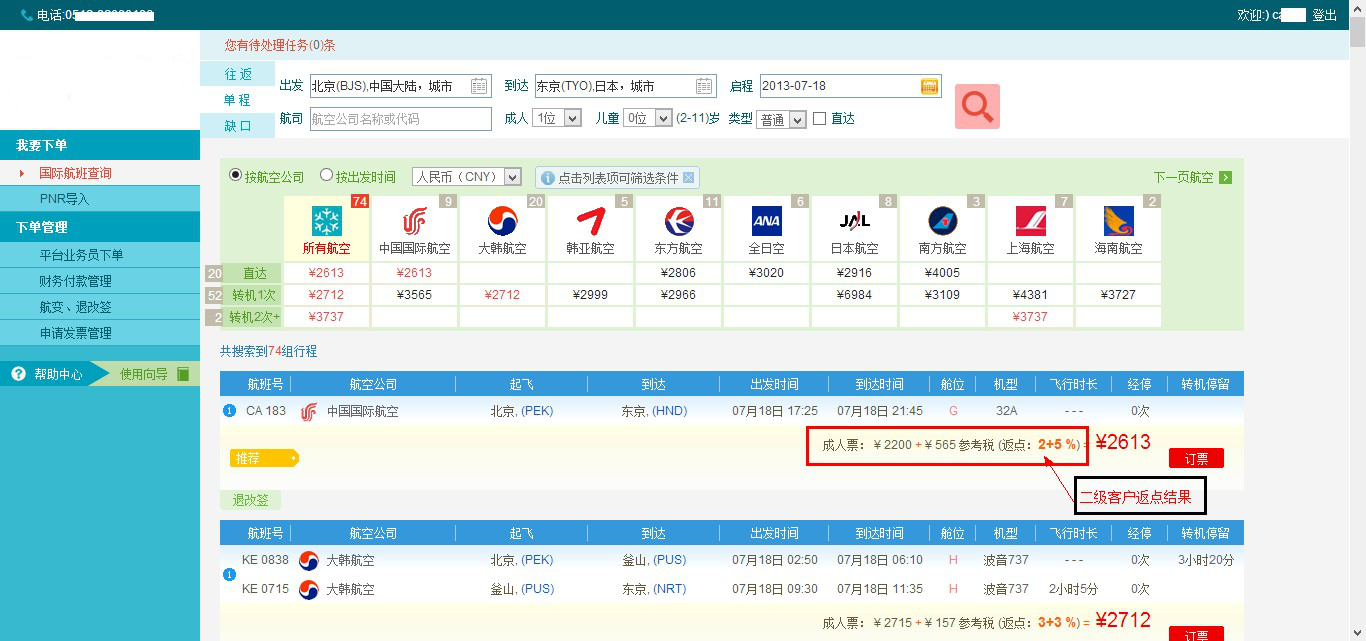Viewport: 1366px width, 641px height.
Task: Switch to the 往返 round-trip tab
Action: (x=238, y=74)
